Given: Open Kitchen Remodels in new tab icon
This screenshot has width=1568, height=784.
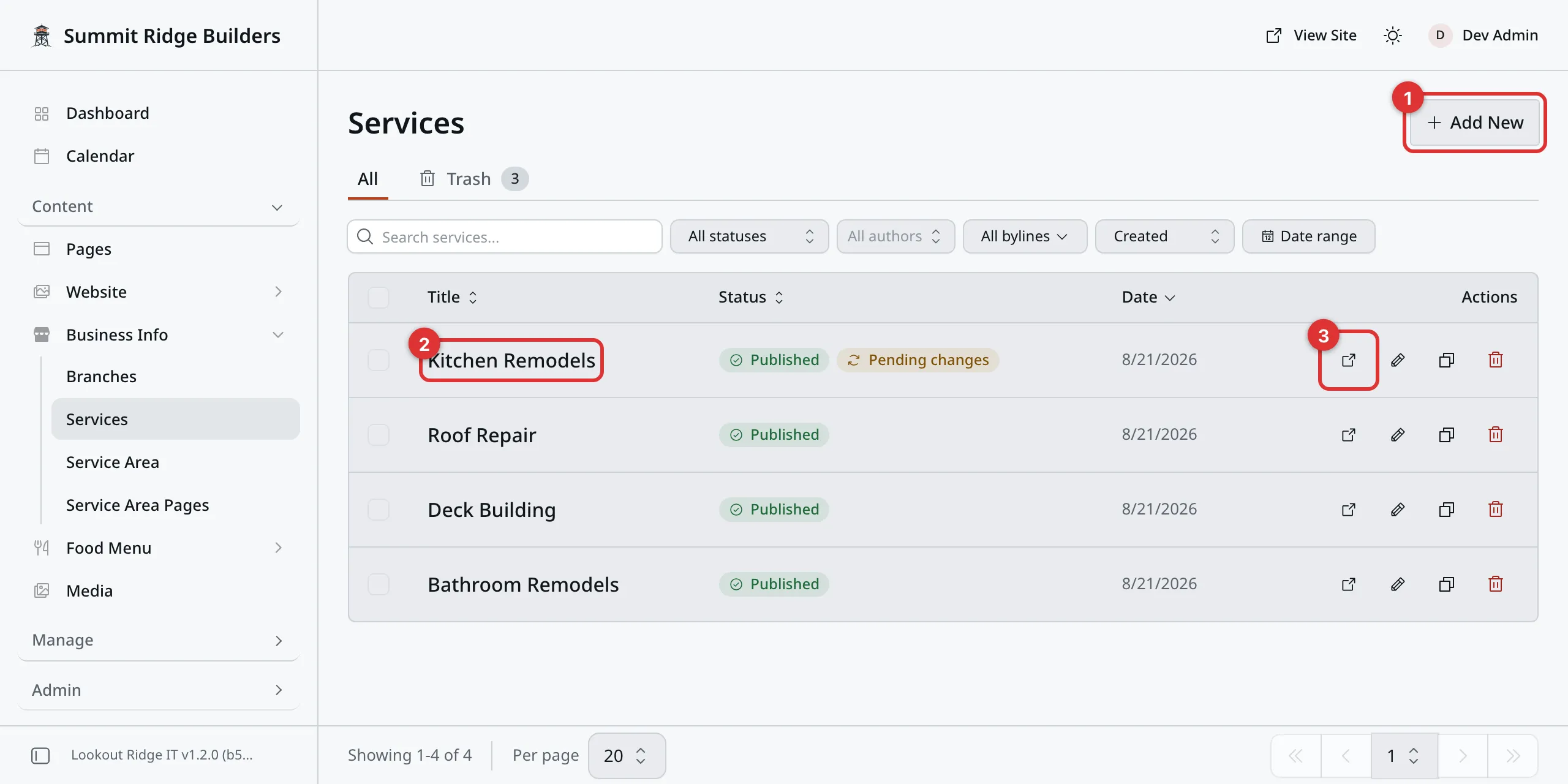Looking at the screenshot, I should coord(1348,360).
